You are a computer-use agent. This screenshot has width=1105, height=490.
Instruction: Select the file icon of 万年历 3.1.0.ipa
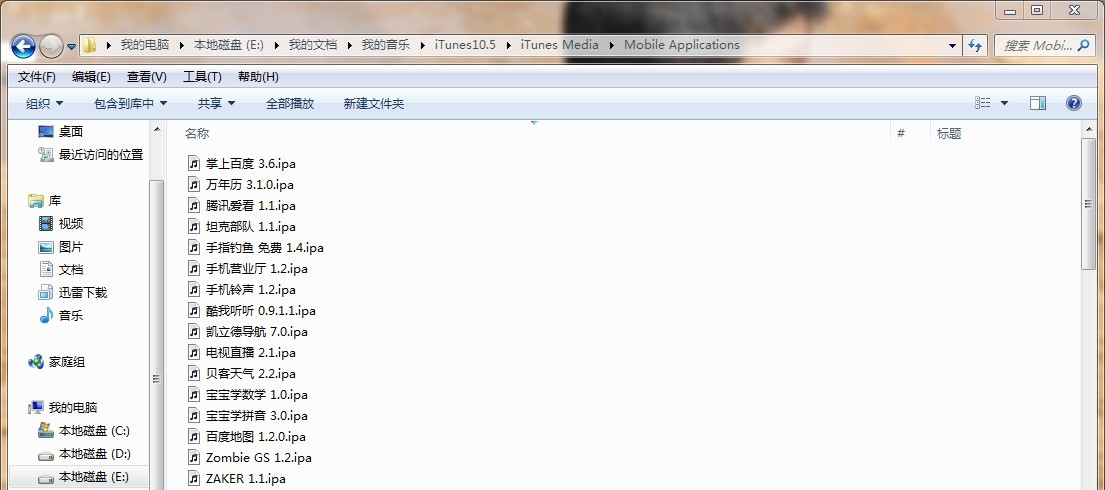[194, 184]
